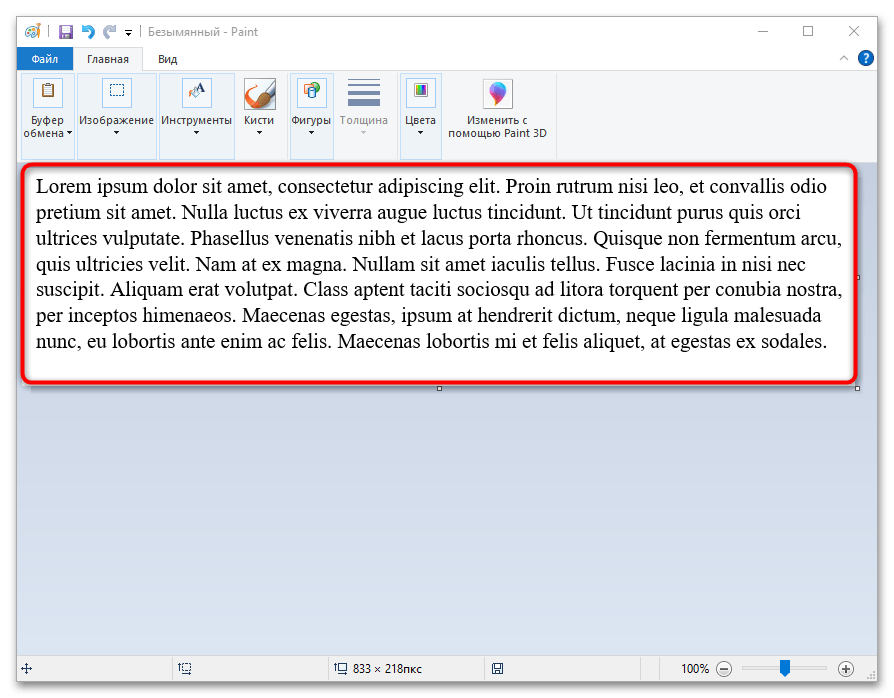The width and height of the screenshot is (894, 698).
Task: Select the Кисти brush icon
Action: click(x=259, y=94)
